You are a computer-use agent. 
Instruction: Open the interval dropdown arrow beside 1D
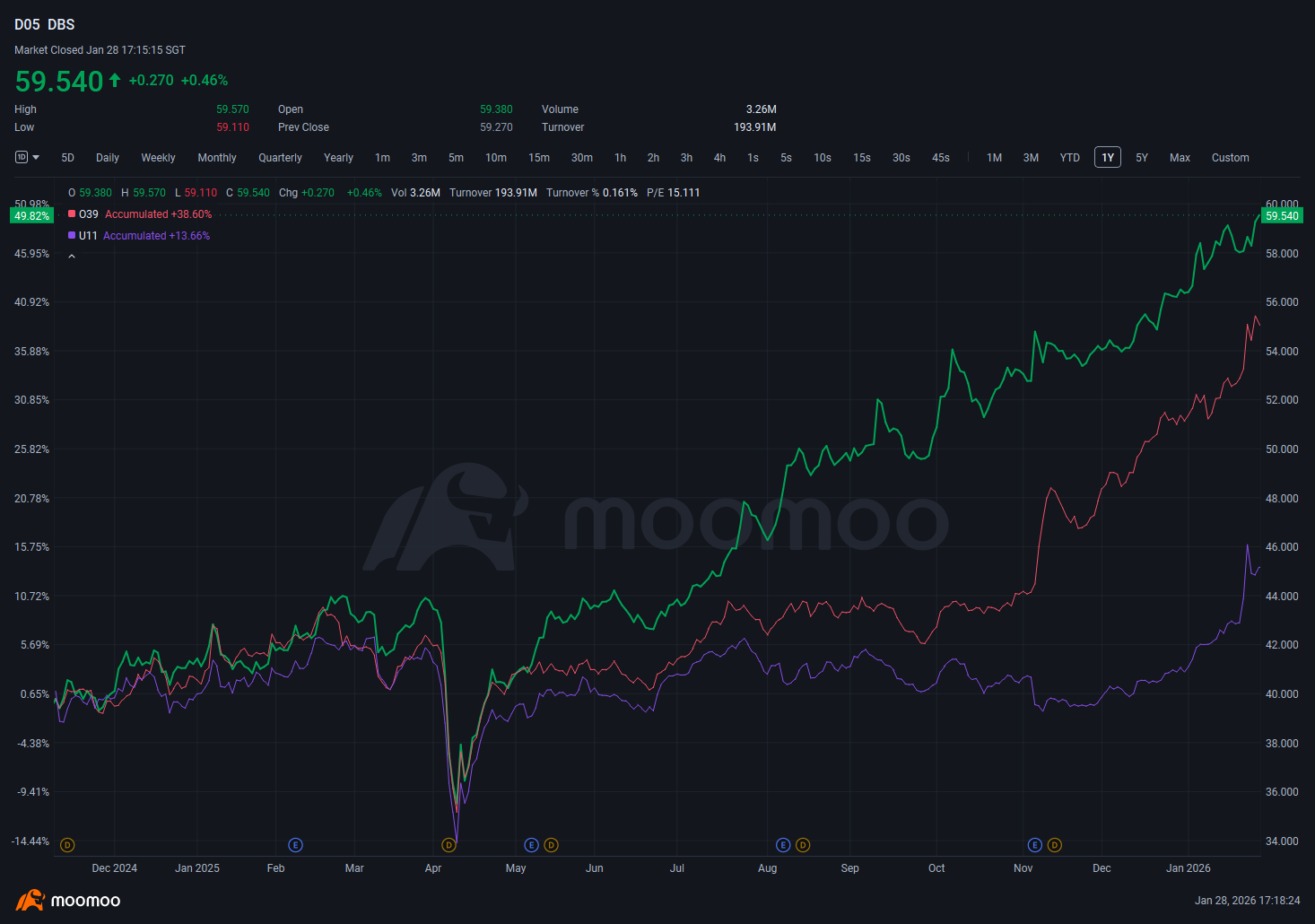click(36, 158)
